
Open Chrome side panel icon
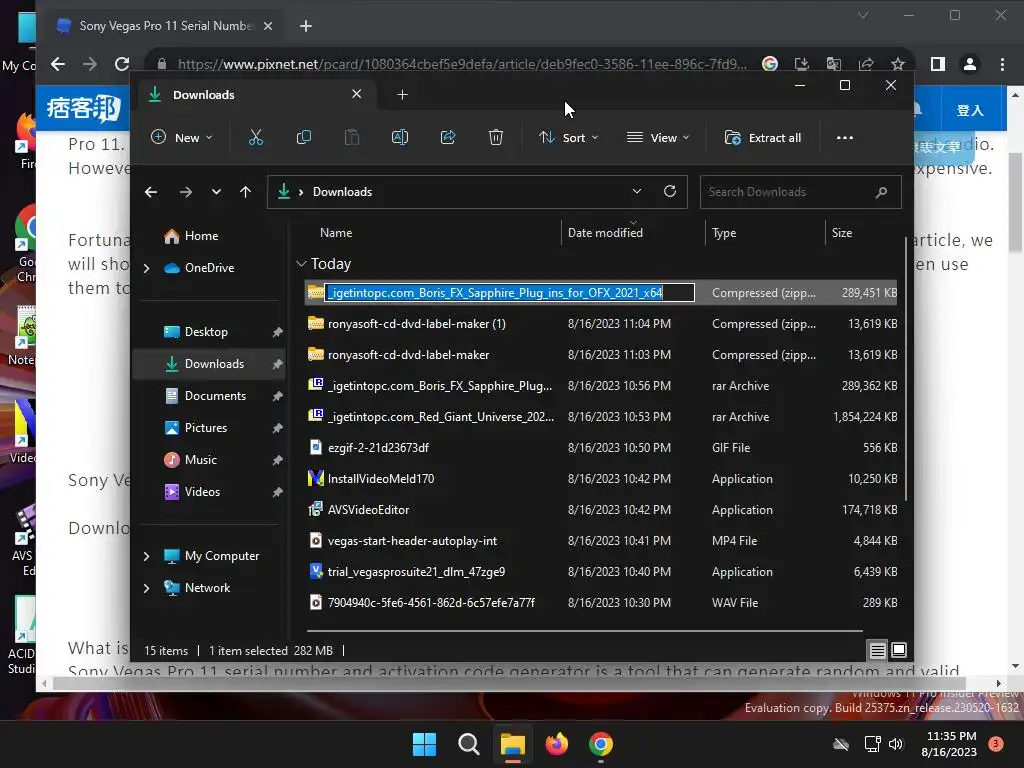click(938, 64)
